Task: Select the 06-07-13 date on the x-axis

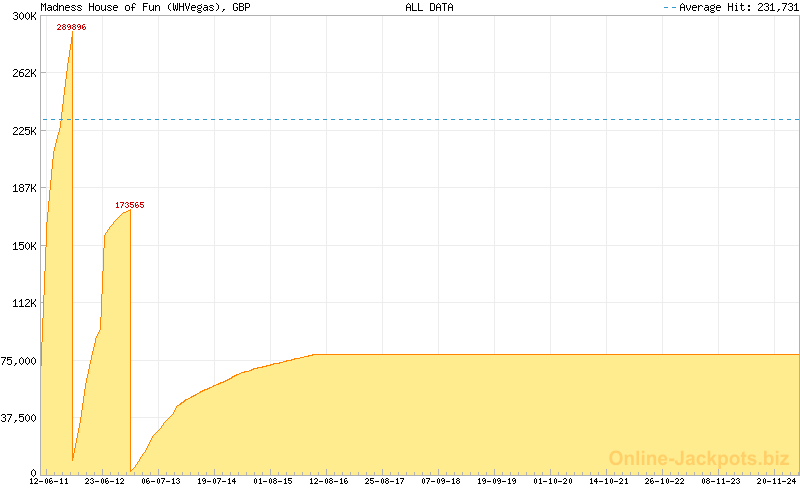Action: 161,481
